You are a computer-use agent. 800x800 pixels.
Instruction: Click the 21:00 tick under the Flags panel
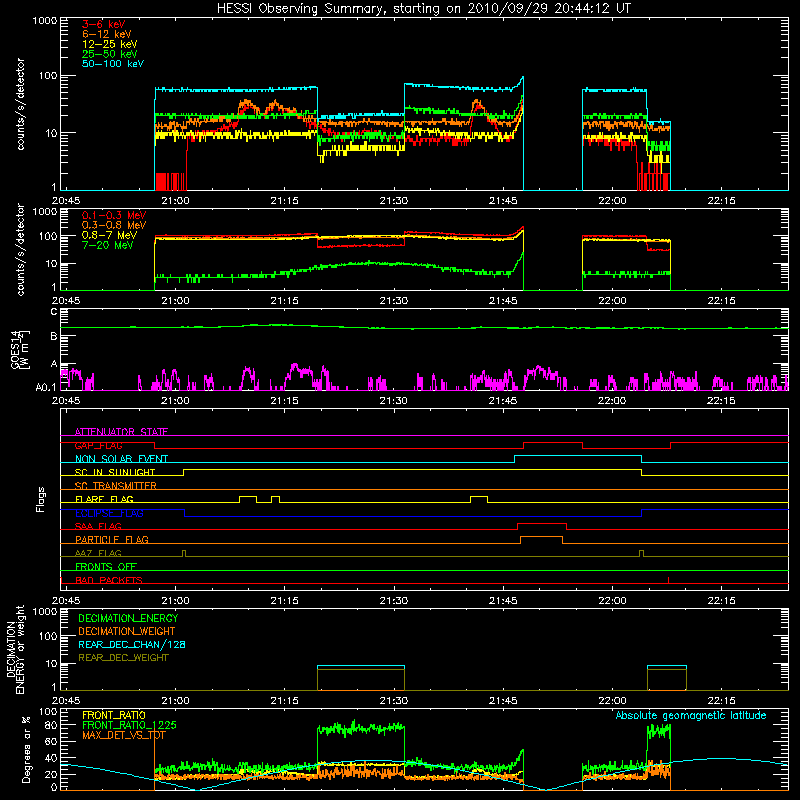click(x=175, y=601)
